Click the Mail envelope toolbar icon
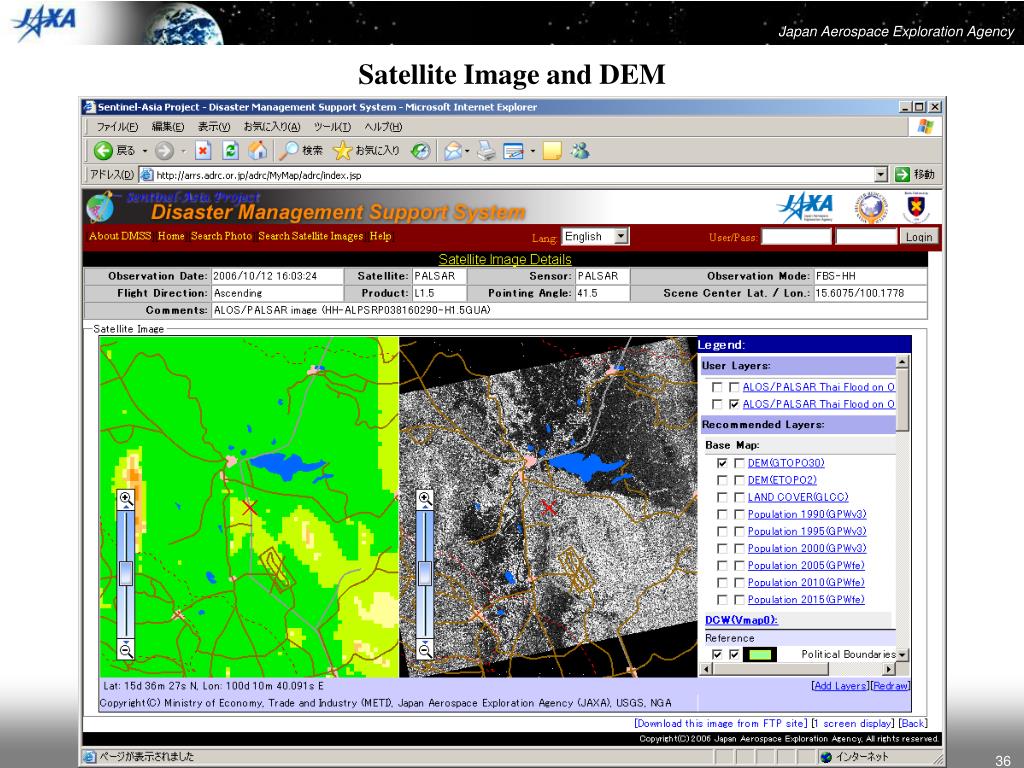The height and width of the screenshot is (768, 1024). coord(453,152)
